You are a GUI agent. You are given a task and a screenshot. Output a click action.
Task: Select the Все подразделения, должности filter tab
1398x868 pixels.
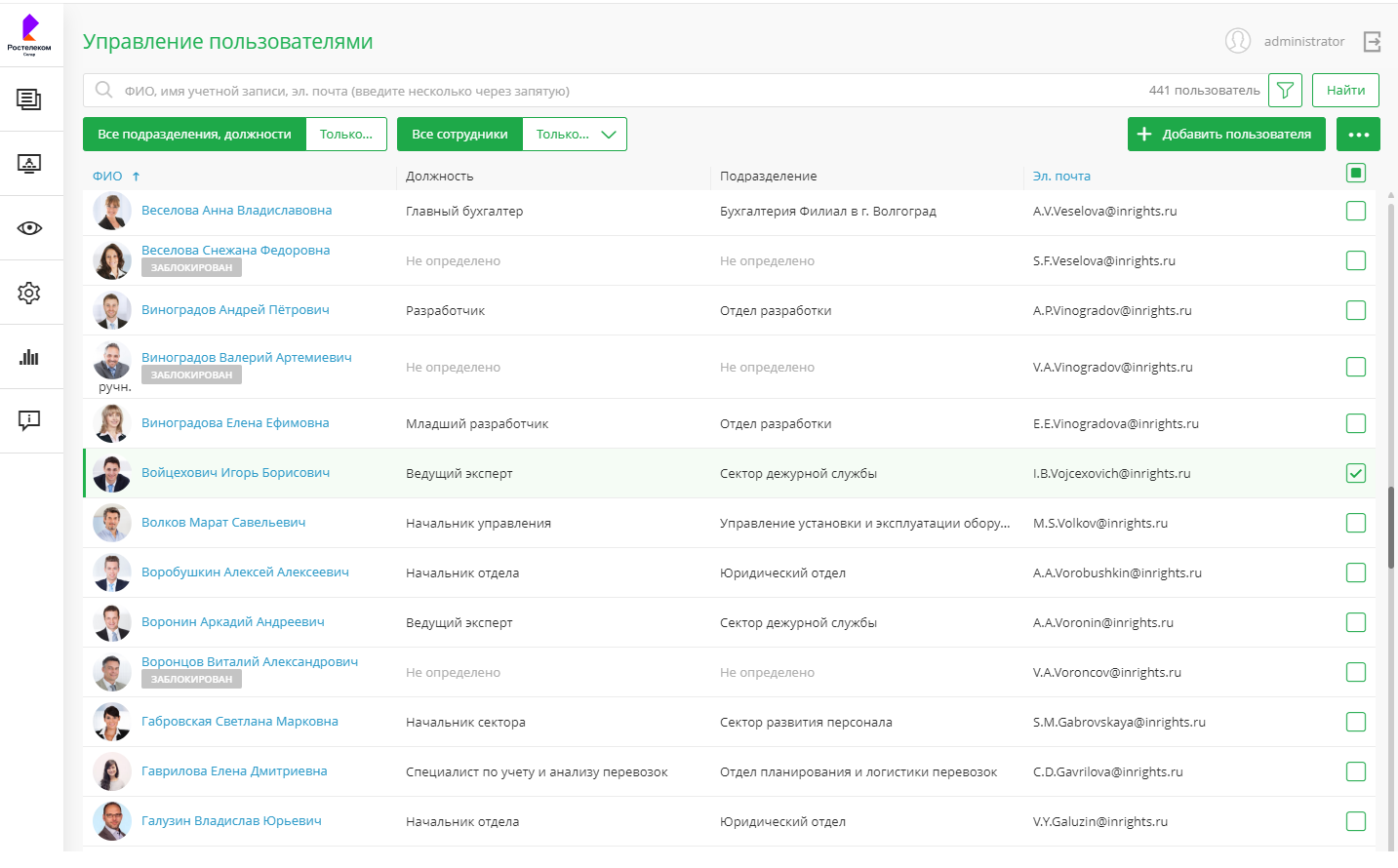194,135
